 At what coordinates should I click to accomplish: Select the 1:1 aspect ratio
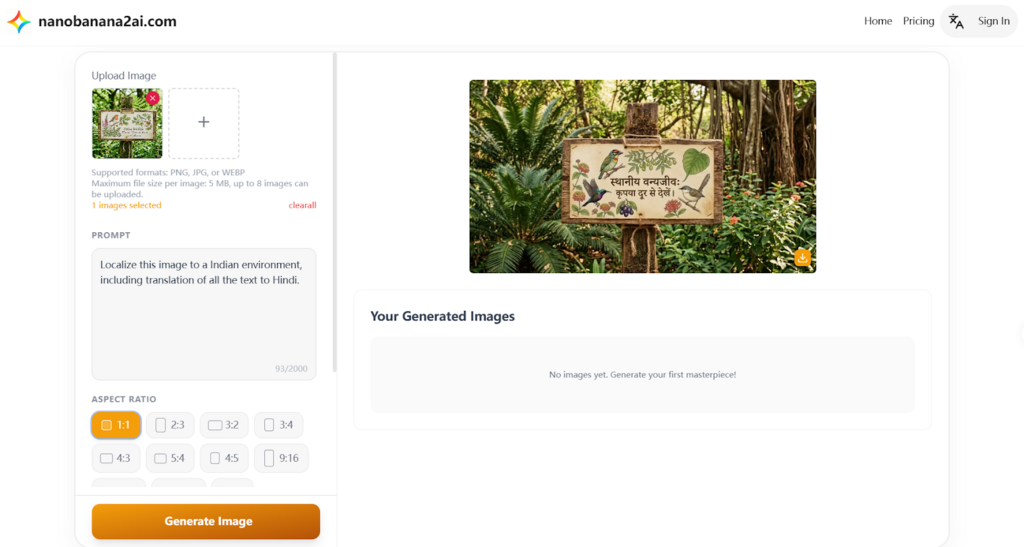coord(116,425)
